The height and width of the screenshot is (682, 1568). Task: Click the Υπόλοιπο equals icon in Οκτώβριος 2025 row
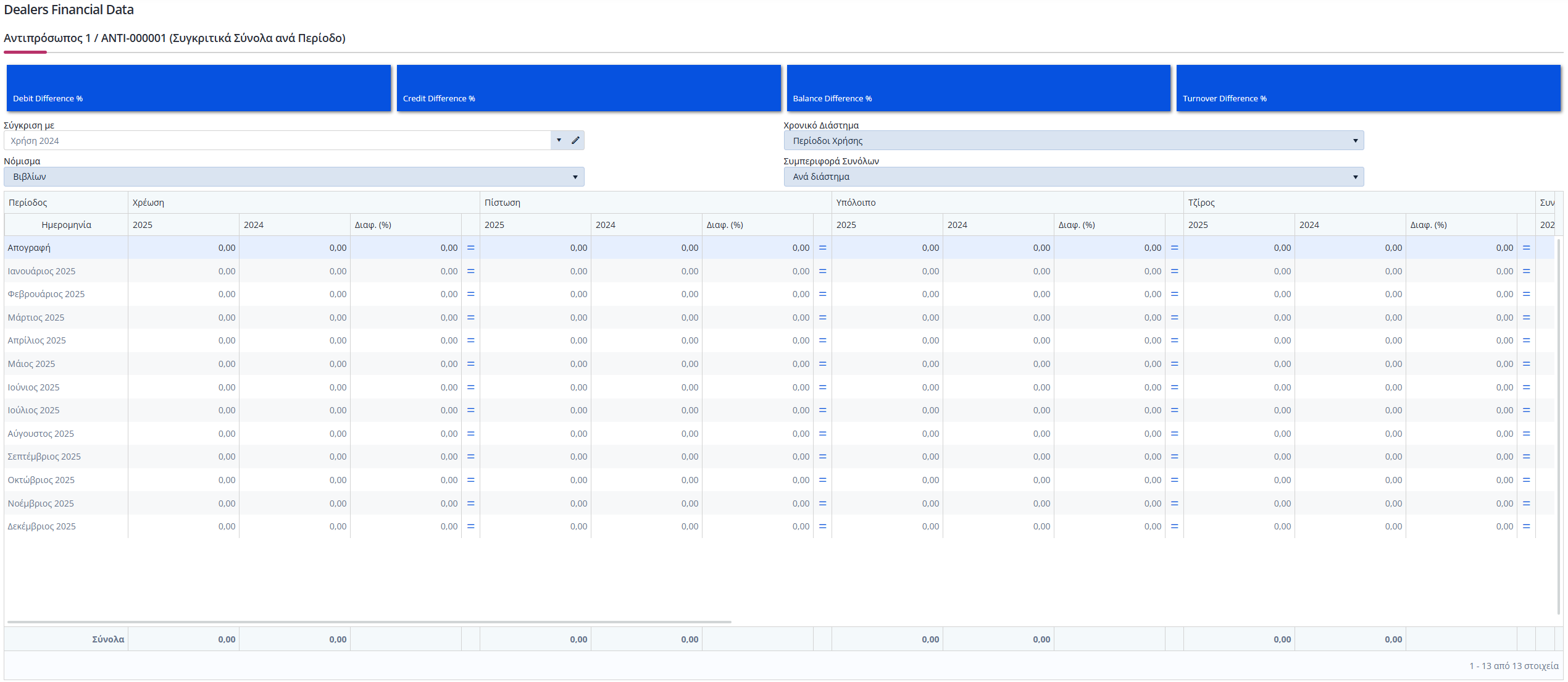tap(1174, 480)
